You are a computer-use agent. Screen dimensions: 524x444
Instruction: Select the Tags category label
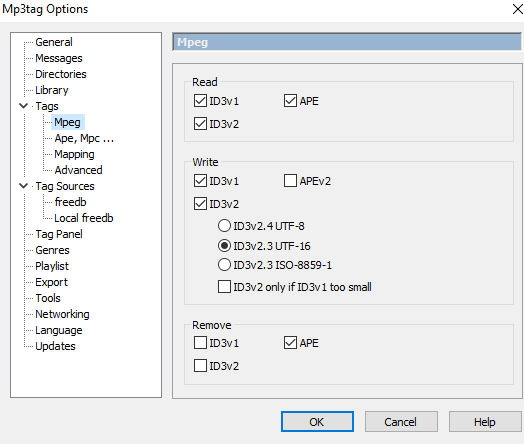pos(47,106)
